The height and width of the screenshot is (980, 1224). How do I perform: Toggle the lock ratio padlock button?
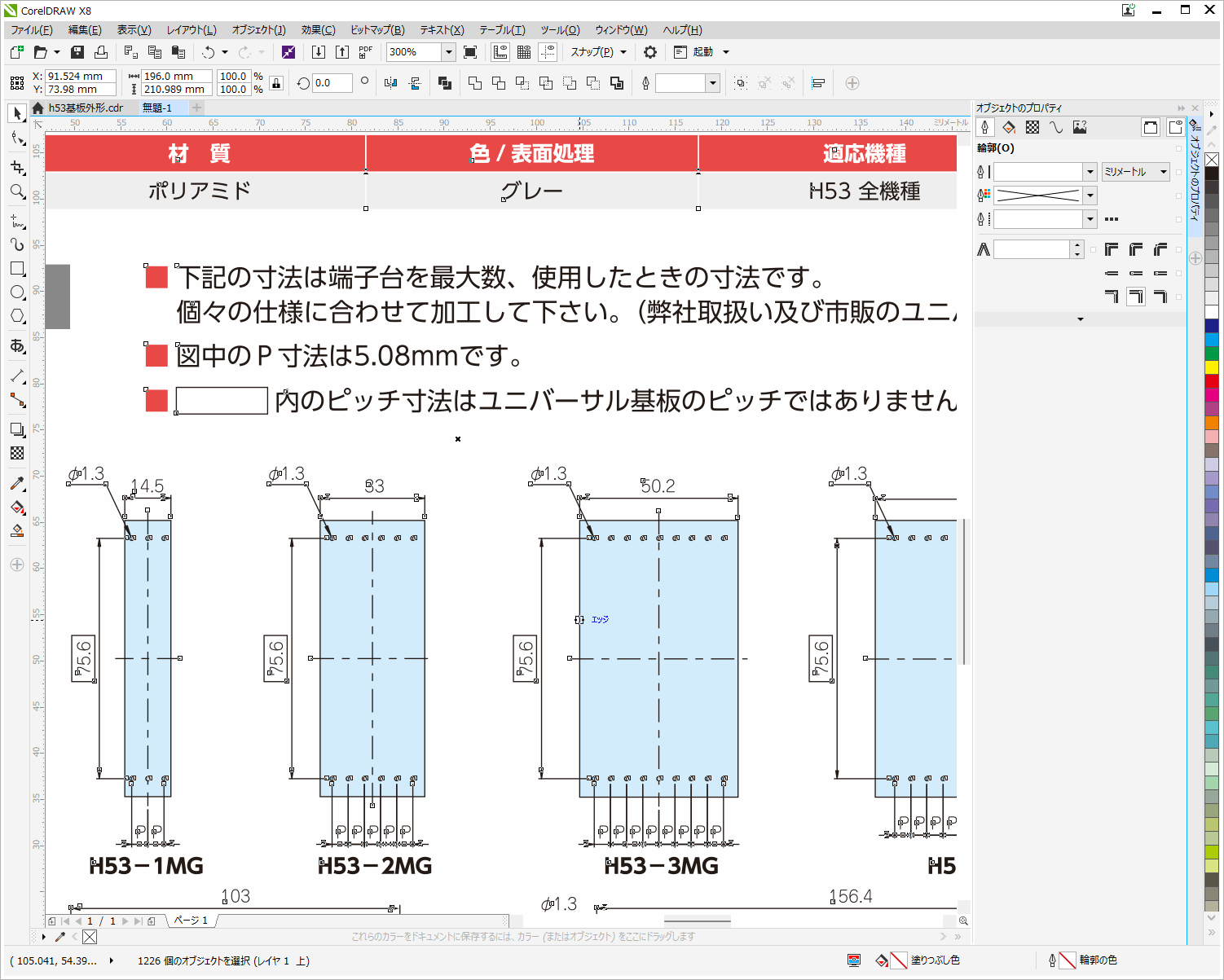[x=276, y=83]
